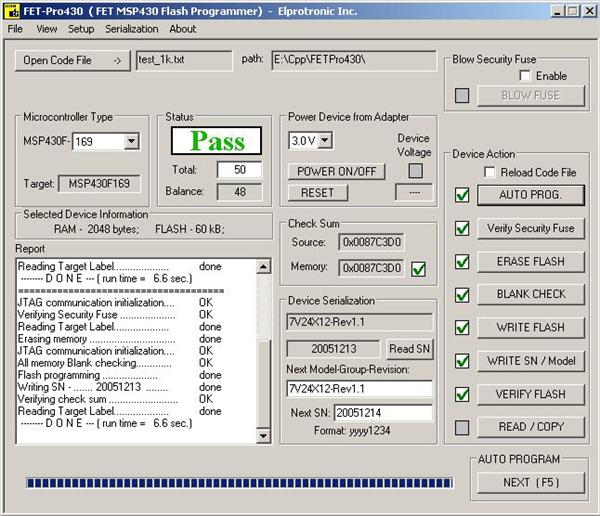
Task: Click the FET-Pro430 title bar app icon
Action: (x=11, y=10)
